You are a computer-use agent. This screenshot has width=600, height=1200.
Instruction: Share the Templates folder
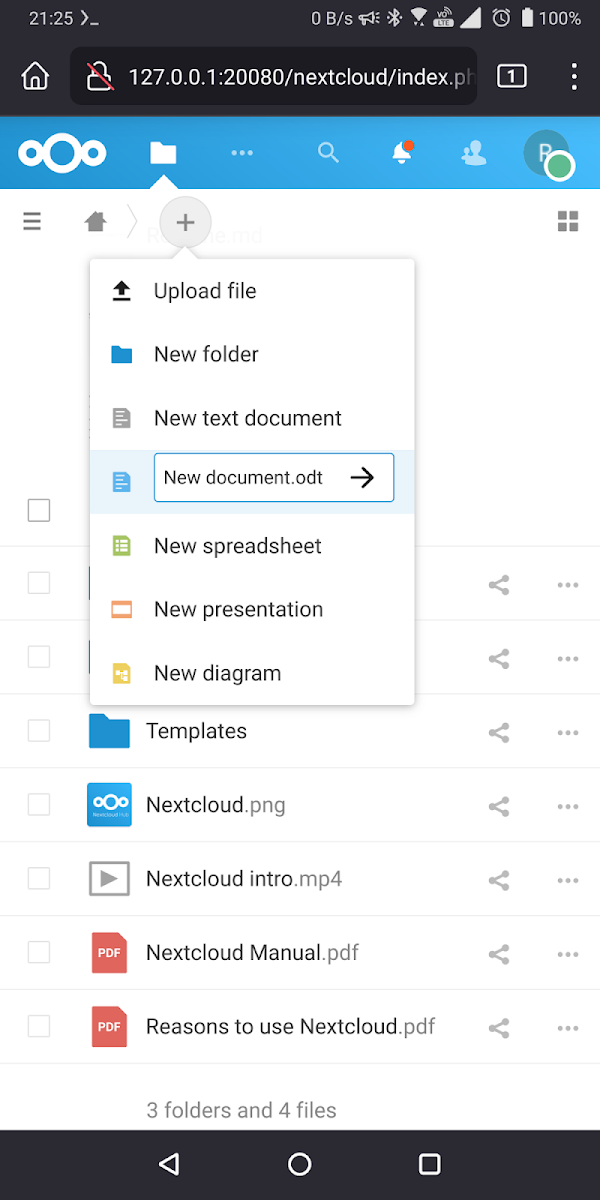coord(499,732)
